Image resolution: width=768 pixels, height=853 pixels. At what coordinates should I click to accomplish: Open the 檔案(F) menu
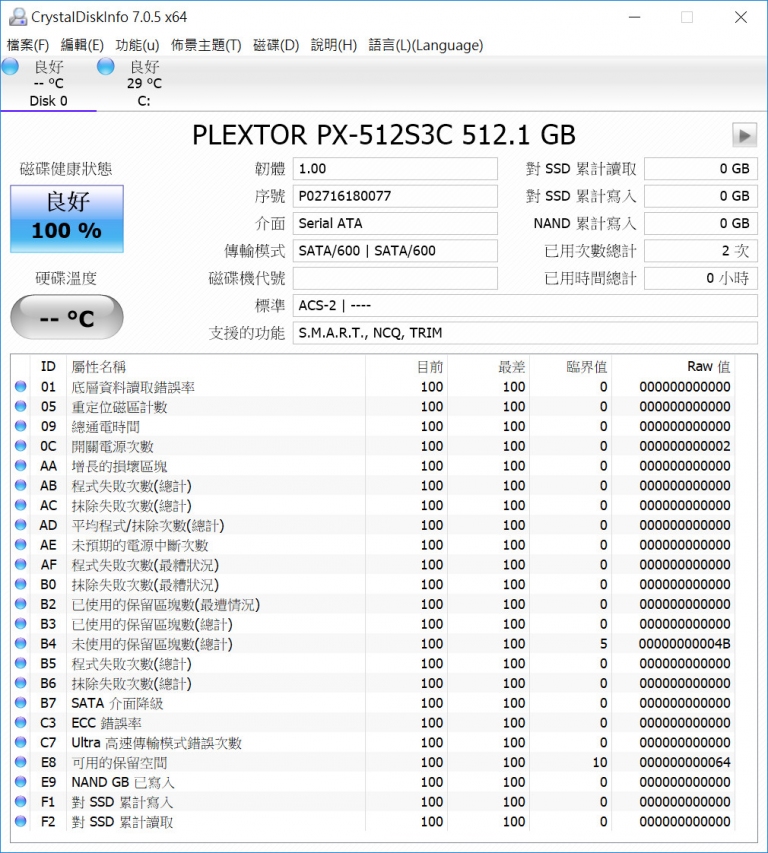[28, 45]
